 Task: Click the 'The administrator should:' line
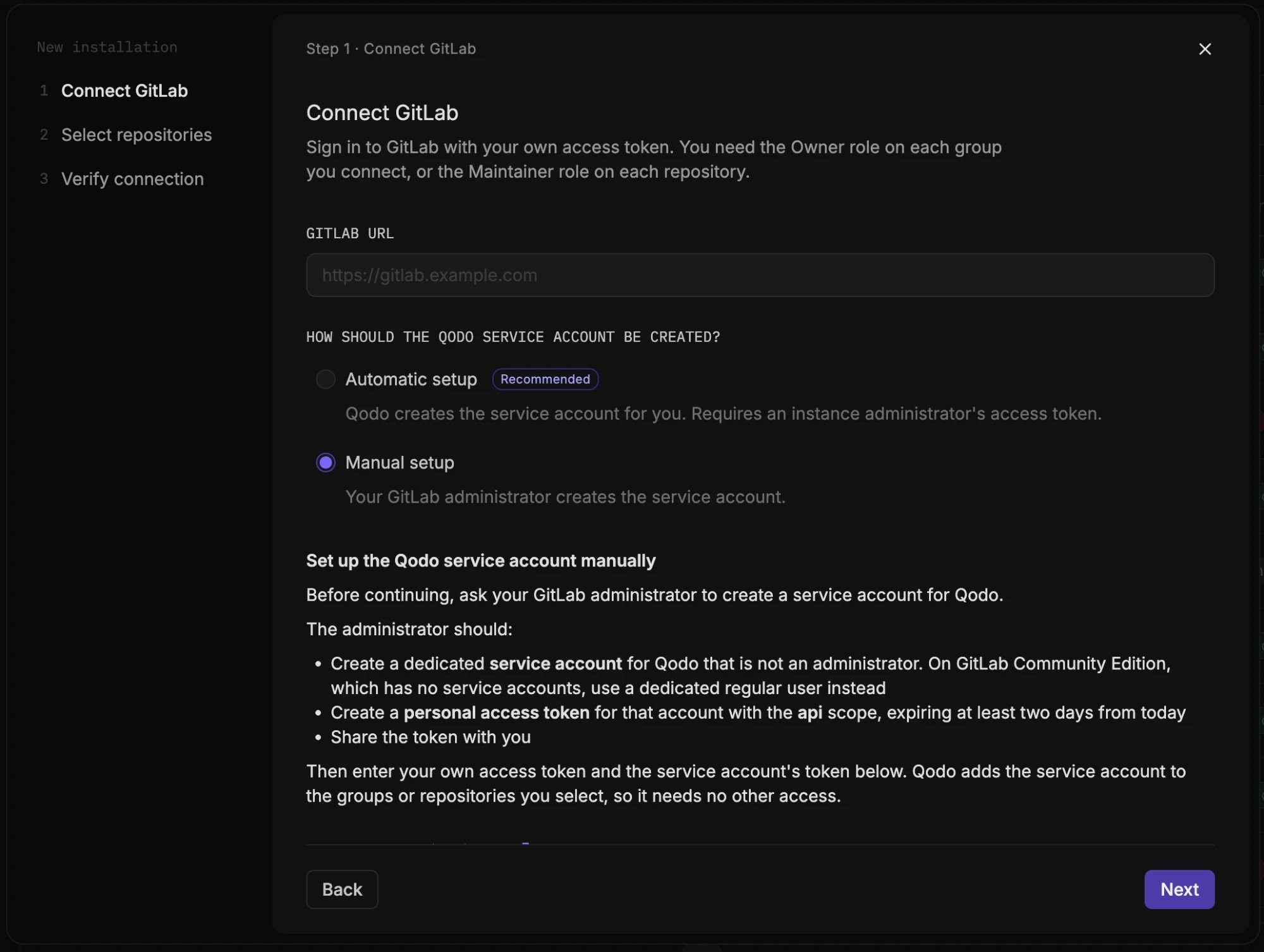[409, 629]
